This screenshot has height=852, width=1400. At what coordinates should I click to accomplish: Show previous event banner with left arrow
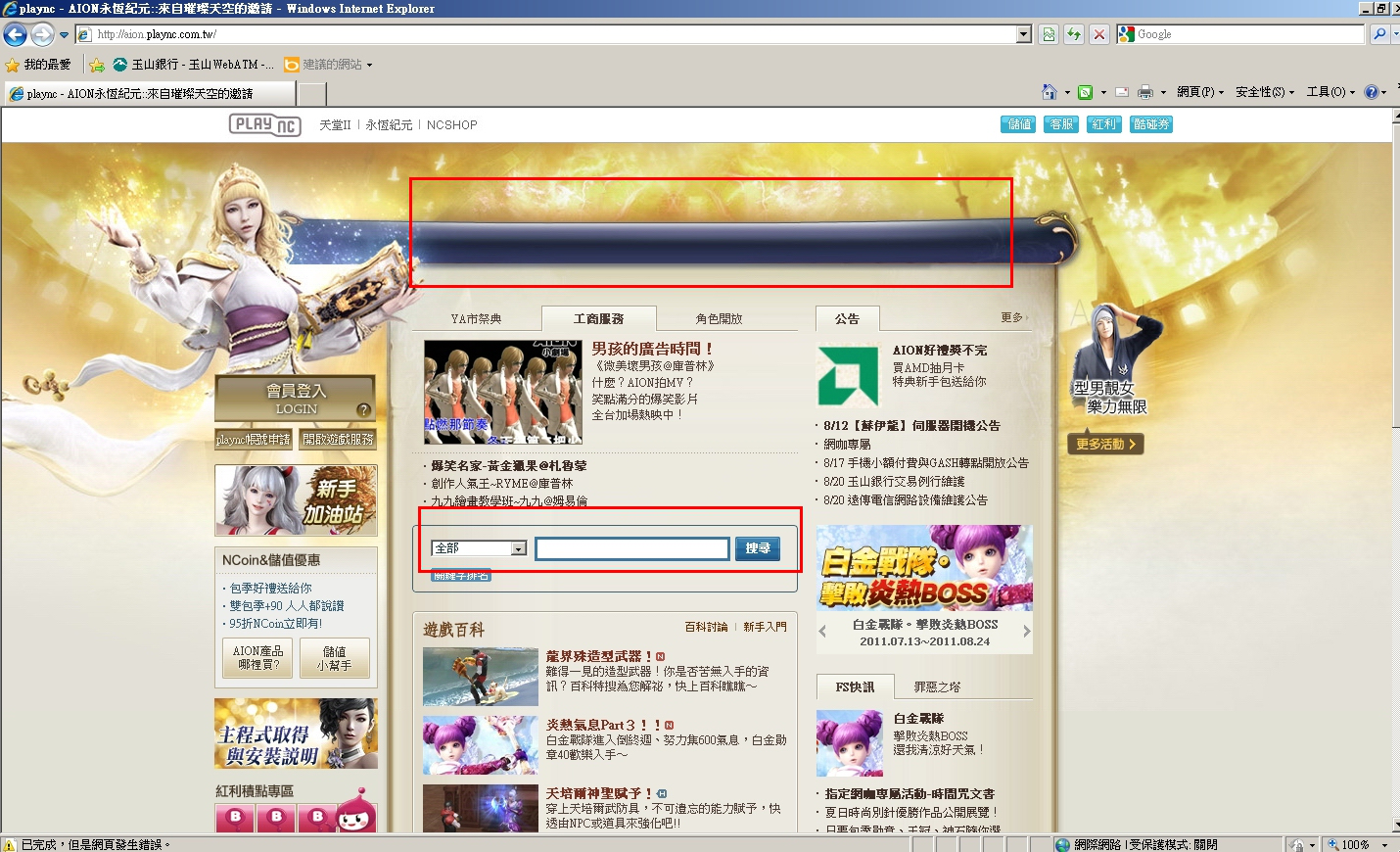coord(822,632)
